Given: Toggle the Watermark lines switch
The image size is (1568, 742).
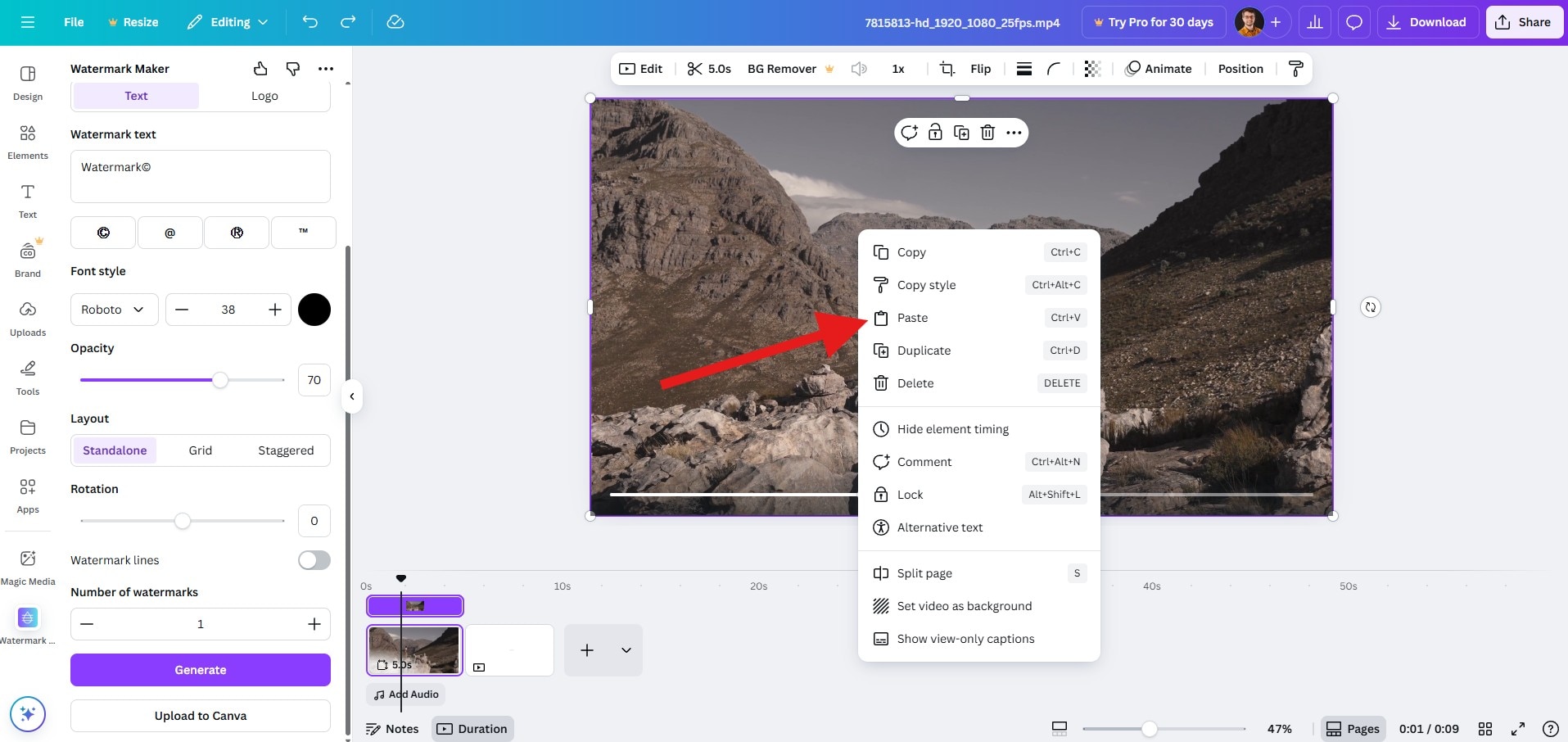Looking at the screenshot, I should click(314, 560).
